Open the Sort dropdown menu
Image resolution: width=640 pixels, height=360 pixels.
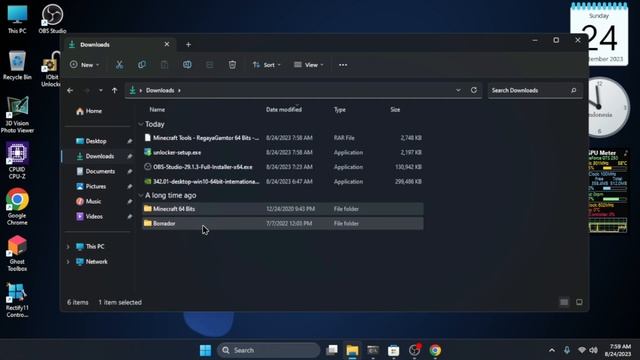(x=267, y=64)
